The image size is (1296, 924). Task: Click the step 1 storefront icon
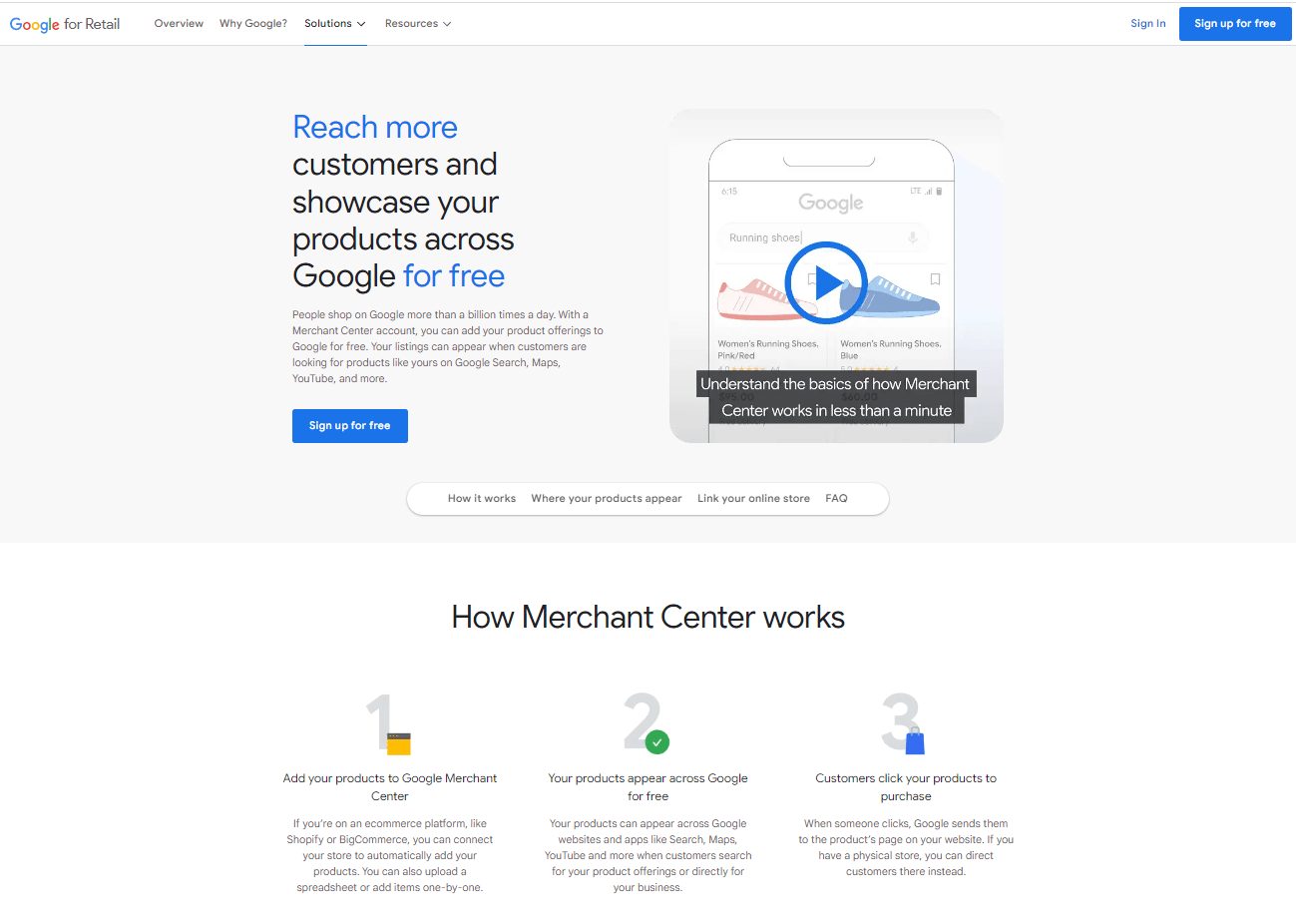[x=399, y=743]
